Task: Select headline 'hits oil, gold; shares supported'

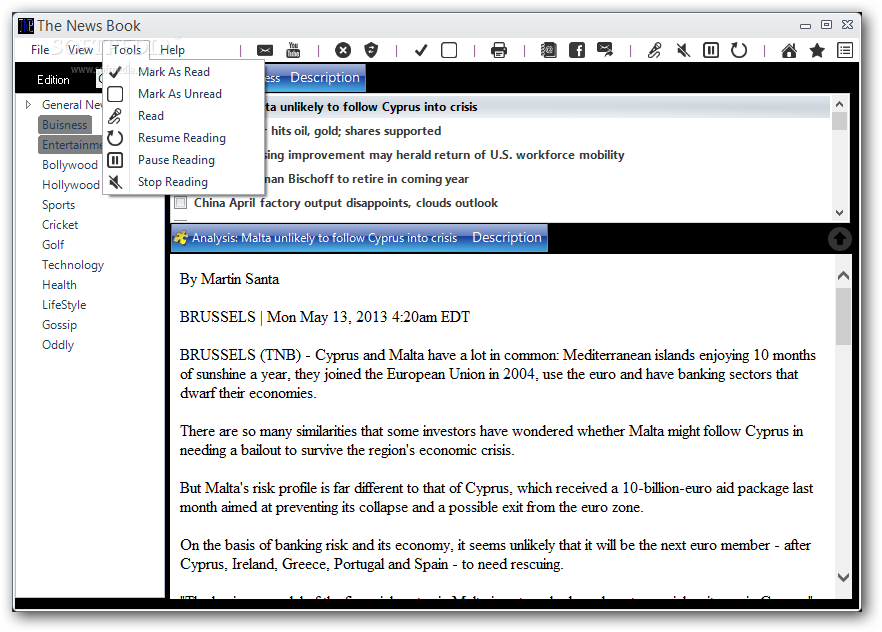Action: [x=356, y=131]
